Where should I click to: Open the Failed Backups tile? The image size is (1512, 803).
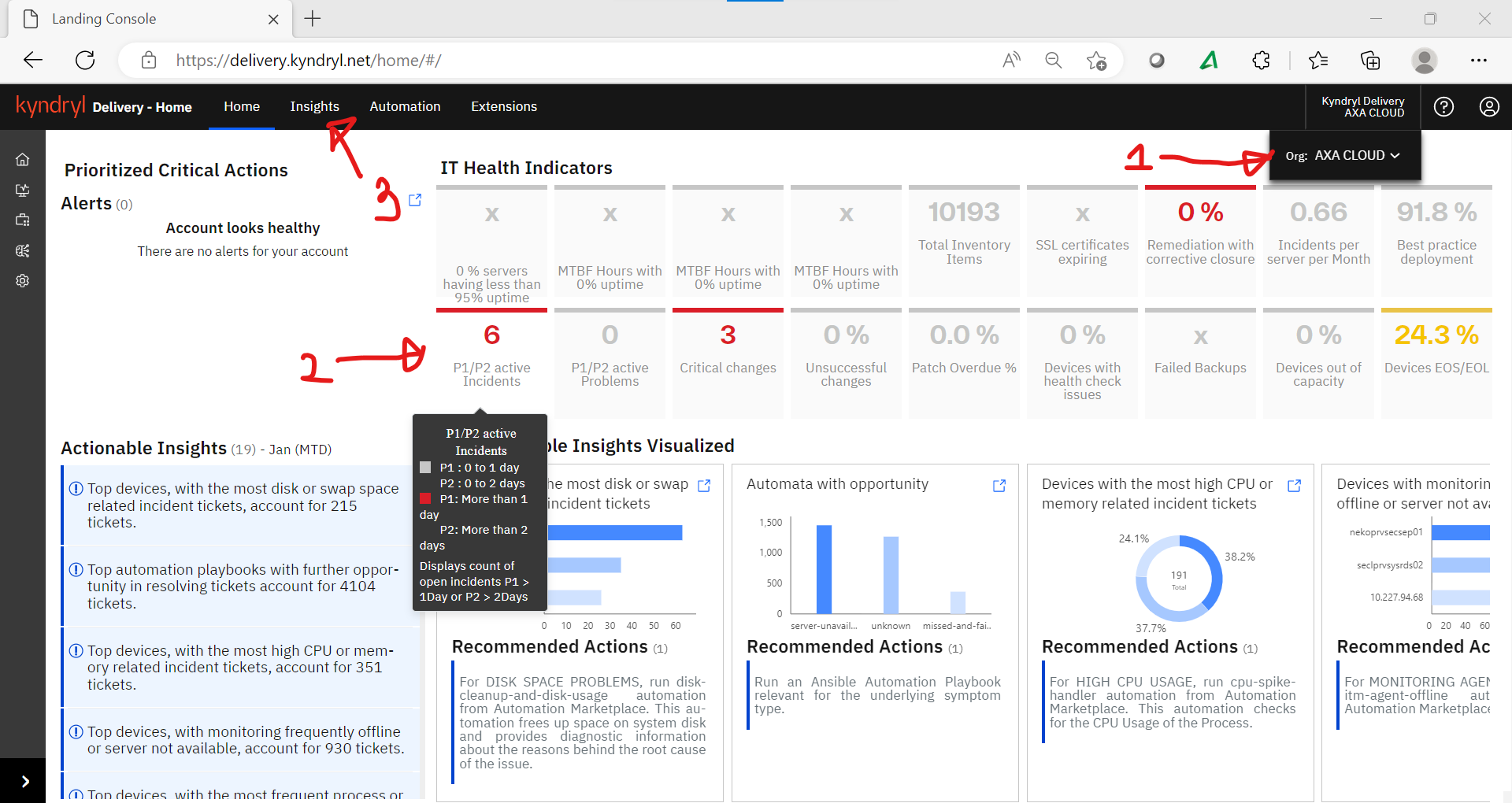coord(1200,363)
